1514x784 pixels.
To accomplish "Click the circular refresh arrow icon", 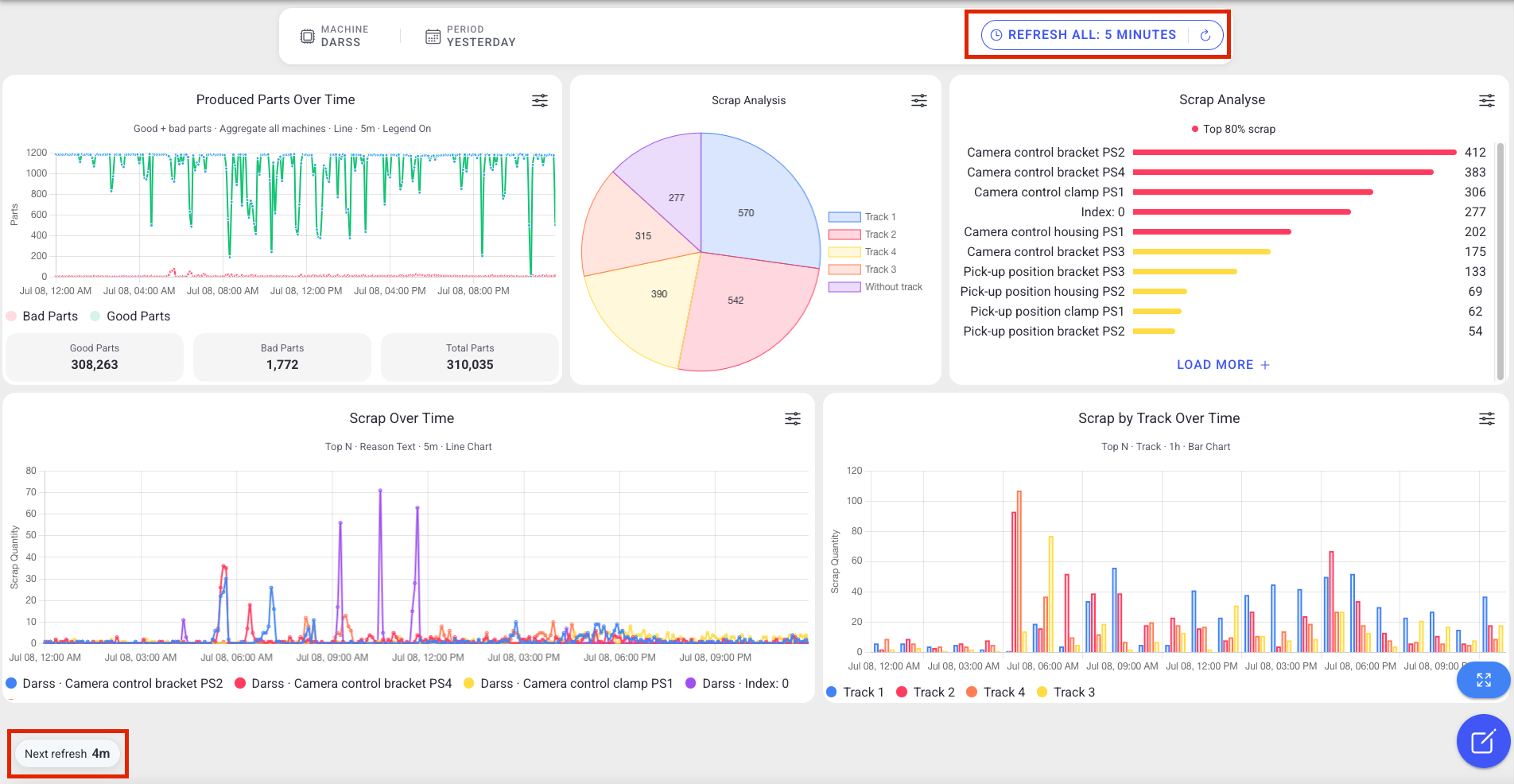I will (x=1205, y=35).
